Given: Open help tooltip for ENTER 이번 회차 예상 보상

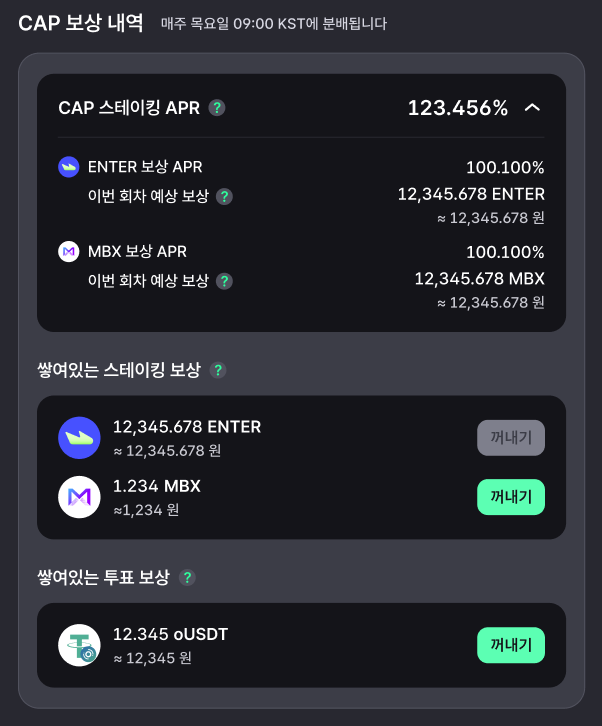Looking at the screenshot, I should tap(224, 196).
